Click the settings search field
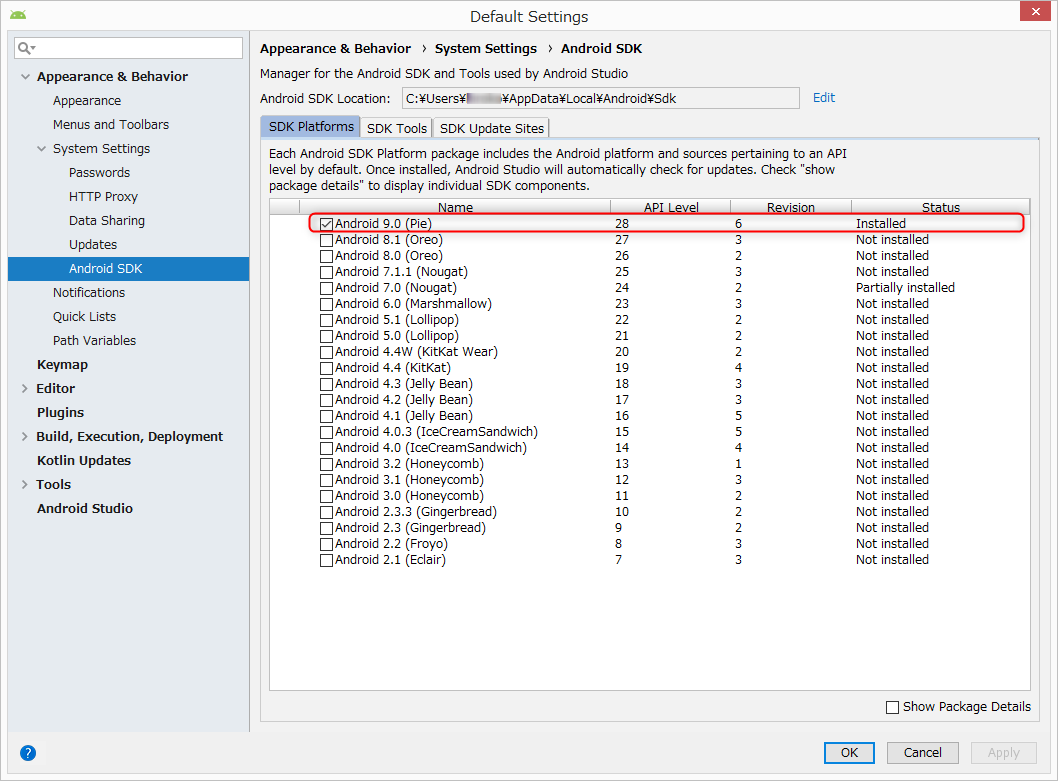The width and height of the screenshot is (1058, 781). 128,48
